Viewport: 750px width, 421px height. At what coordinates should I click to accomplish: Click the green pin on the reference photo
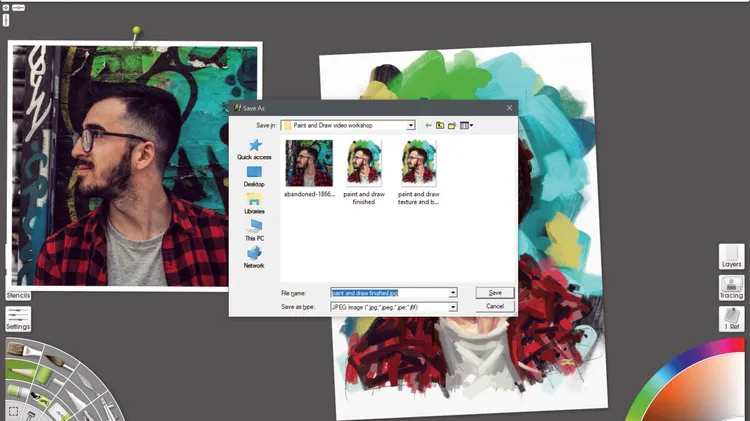[137, 31]
